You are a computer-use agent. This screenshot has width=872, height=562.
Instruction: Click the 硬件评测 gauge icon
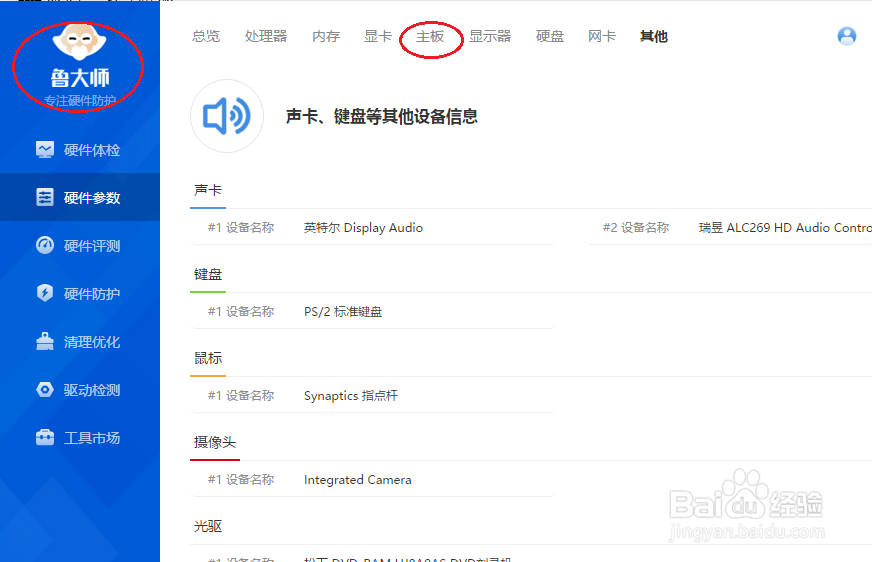pyautogui.click(x=45, y=245)
